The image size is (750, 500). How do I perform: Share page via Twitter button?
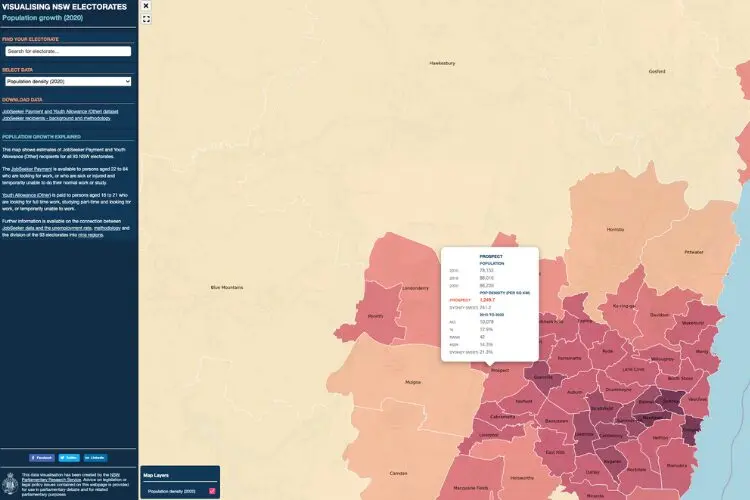click(69, 457)
